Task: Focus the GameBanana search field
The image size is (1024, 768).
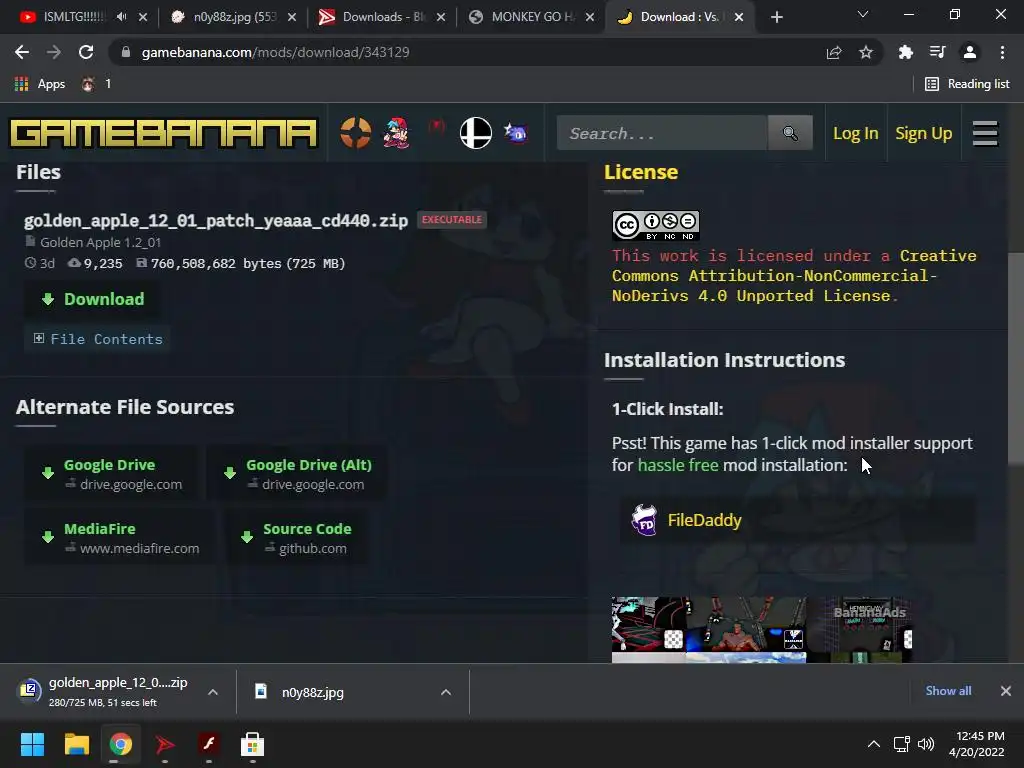Action: click(662, 133)
